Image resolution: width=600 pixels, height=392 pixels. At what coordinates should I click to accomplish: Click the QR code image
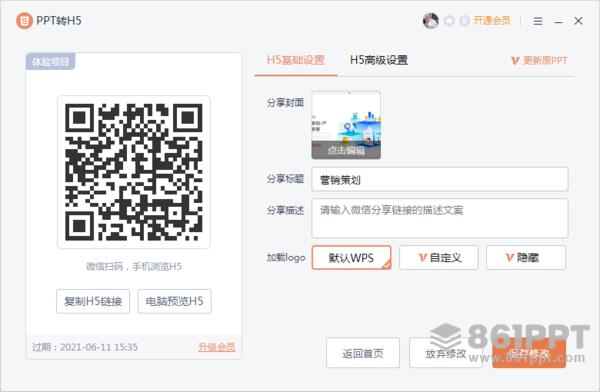pos(134,172)
